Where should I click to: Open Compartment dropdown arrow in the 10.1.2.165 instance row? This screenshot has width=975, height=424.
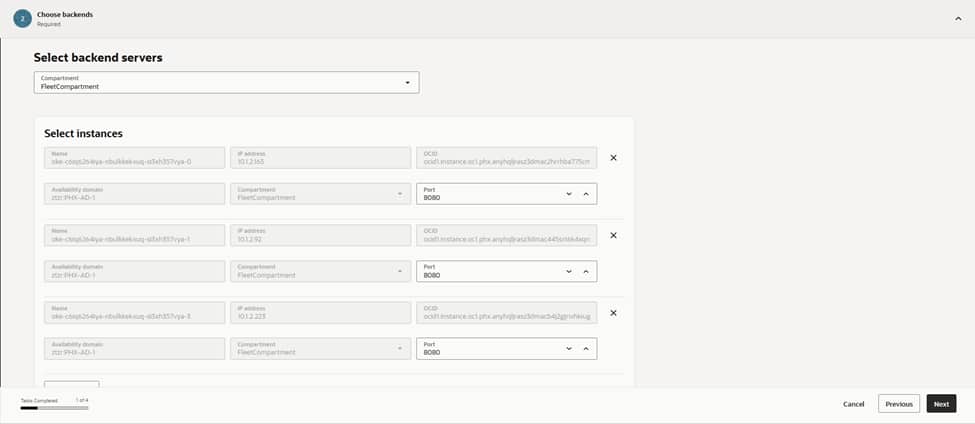coord(400,195)
